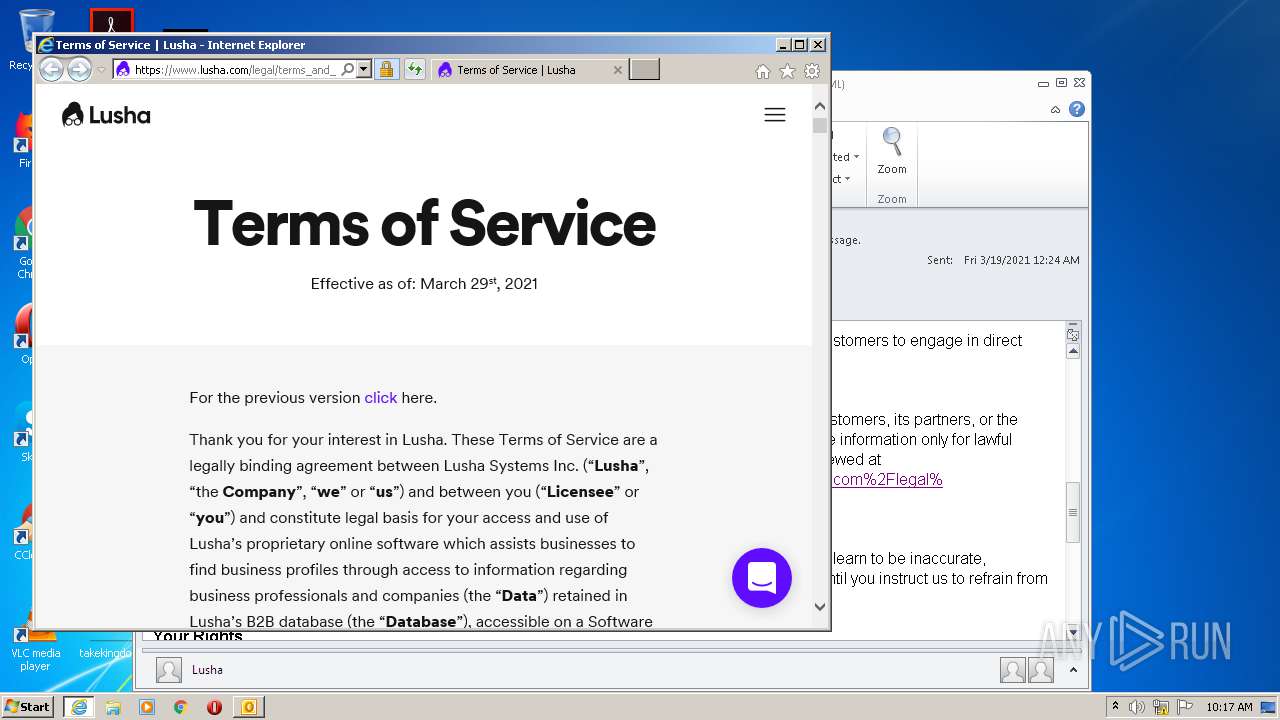Image resolution: width=1280 pixels, height=720 pixels.
Task: Open the recent pages dropdown beside Forward
Action: pos(101,70)
